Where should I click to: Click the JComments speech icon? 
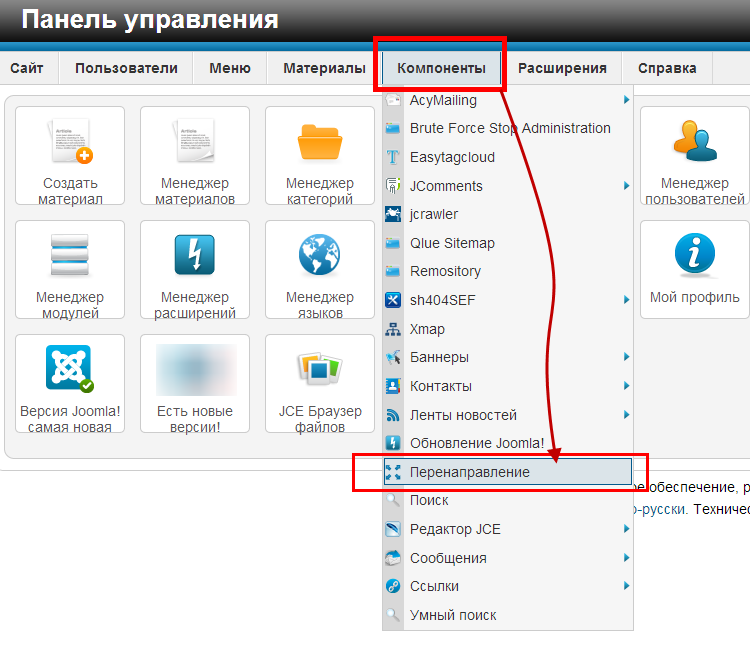pos(393,186)
